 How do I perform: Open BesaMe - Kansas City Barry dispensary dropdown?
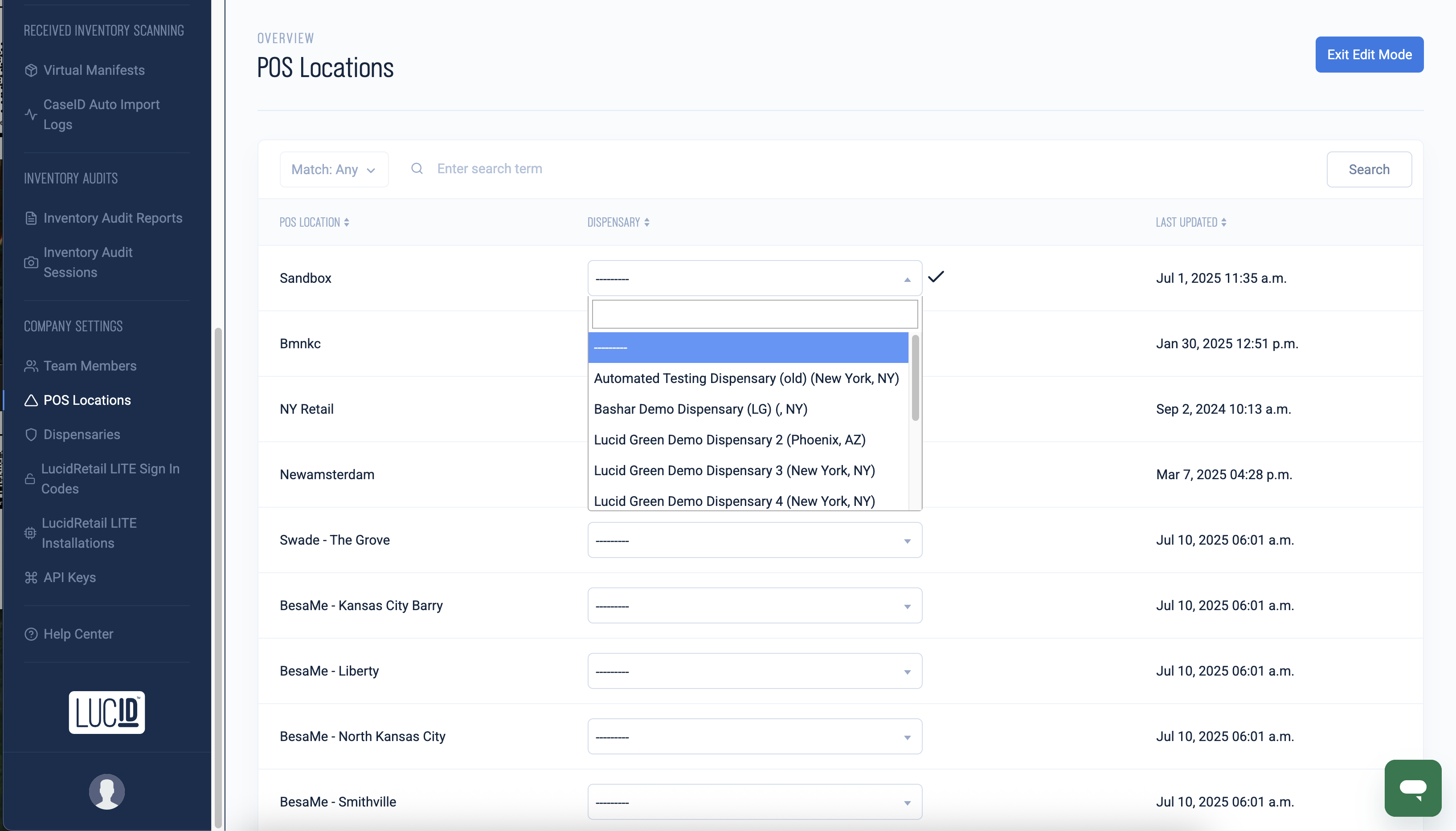coord(755,606)
